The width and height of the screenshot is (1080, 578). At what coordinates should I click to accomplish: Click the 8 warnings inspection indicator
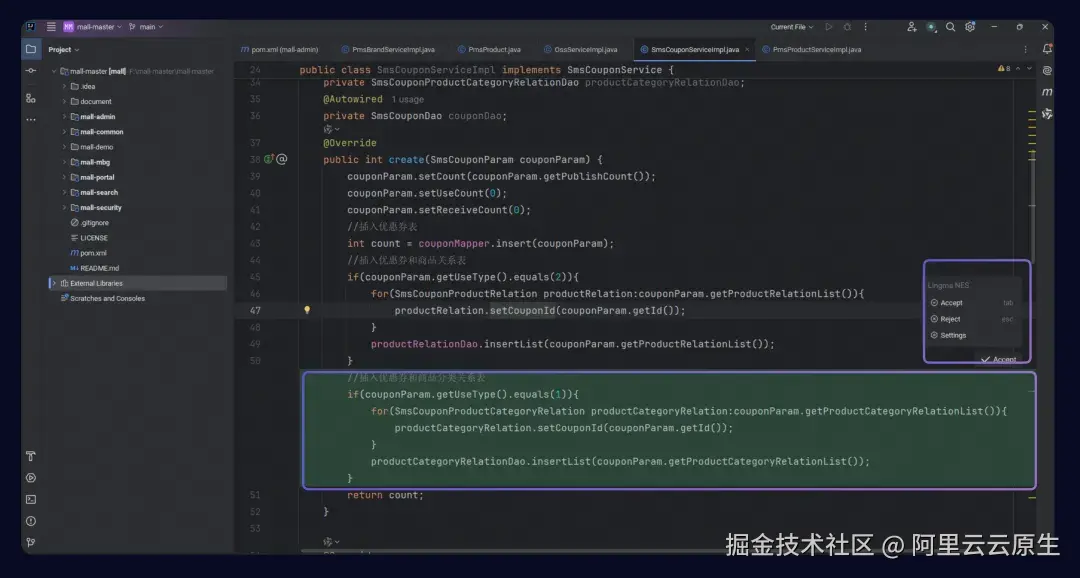click(x=1004, y=69)
